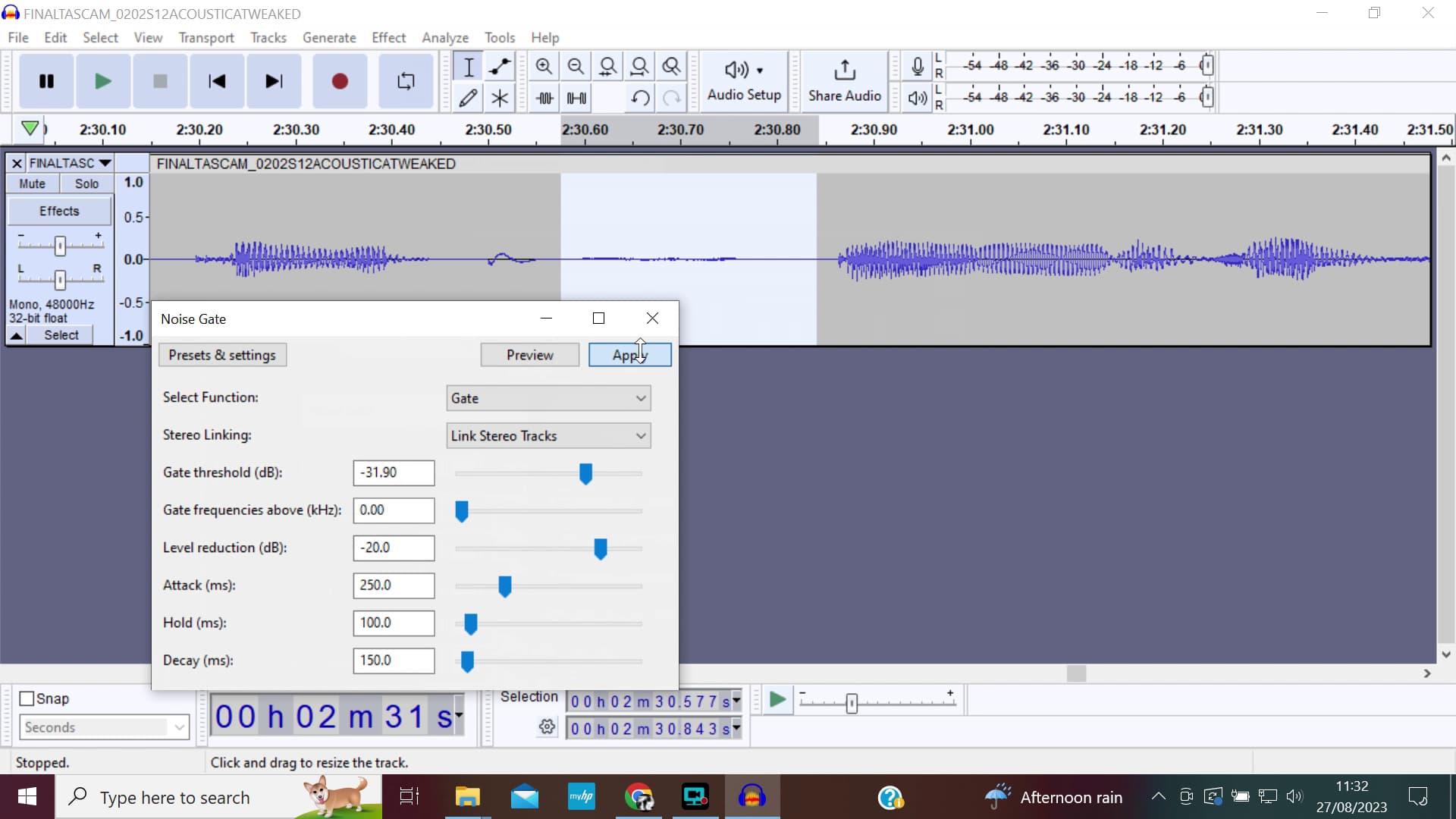Collapse the track with up arrow

click(x=16, y=335)
